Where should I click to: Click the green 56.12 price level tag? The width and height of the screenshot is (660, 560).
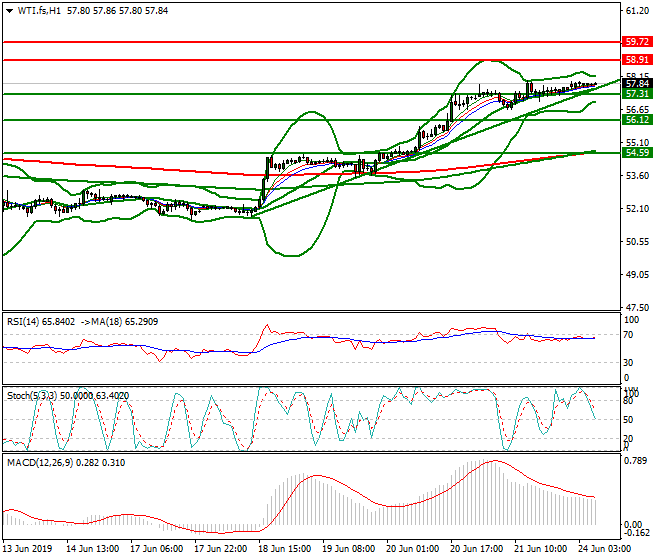[636, 119]
